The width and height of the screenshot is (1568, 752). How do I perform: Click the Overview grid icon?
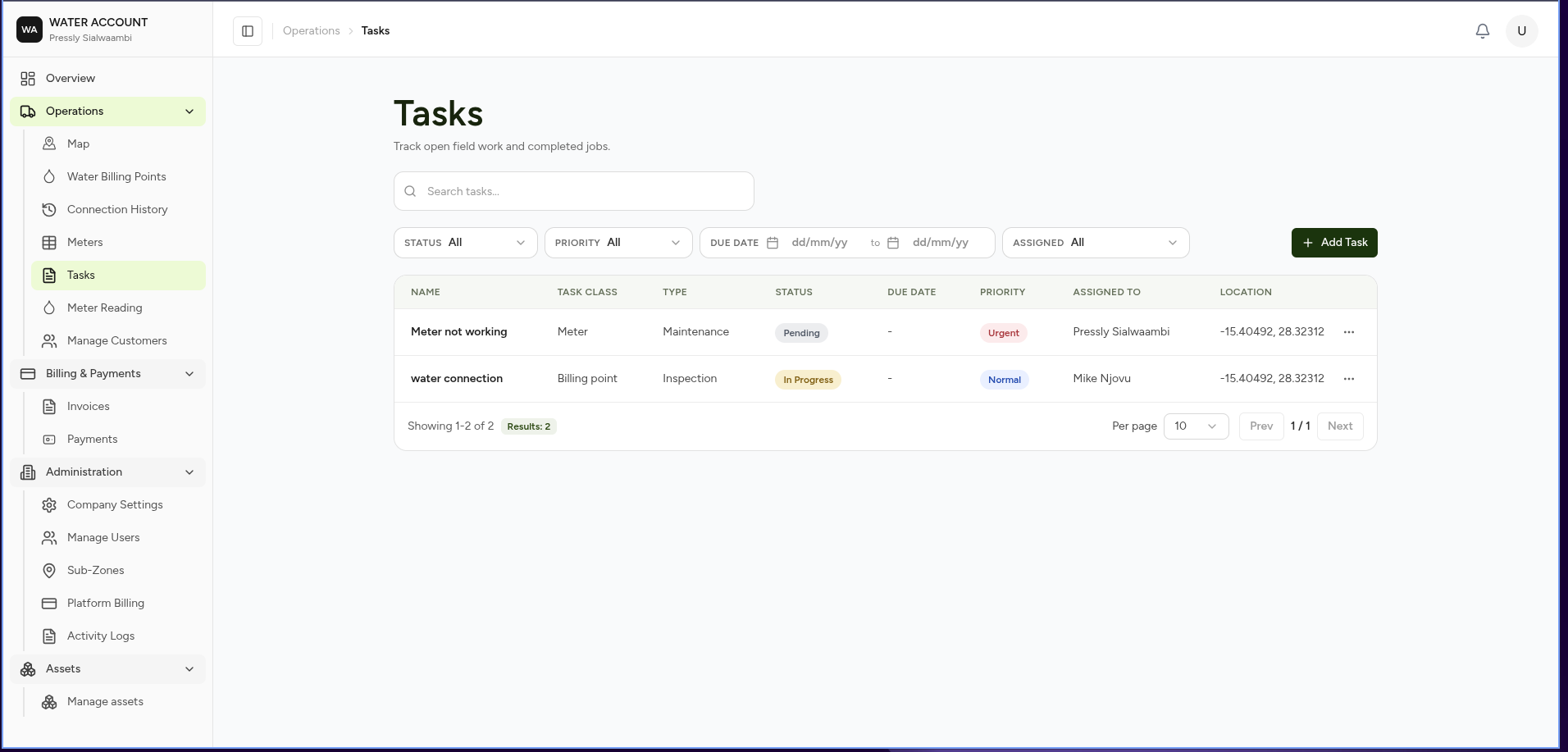[x=28, y=79]
